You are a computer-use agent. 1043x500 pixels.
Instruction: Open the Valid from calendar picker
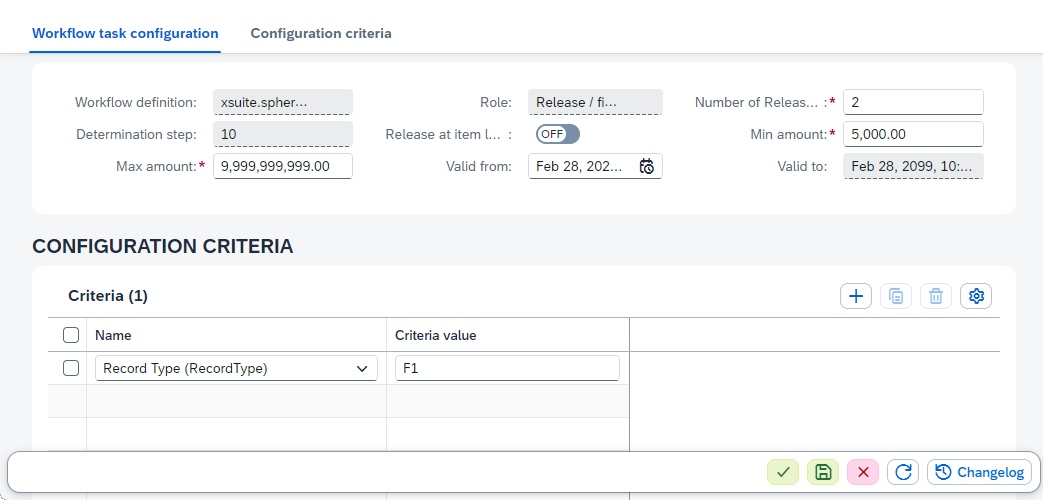(647, 167)
